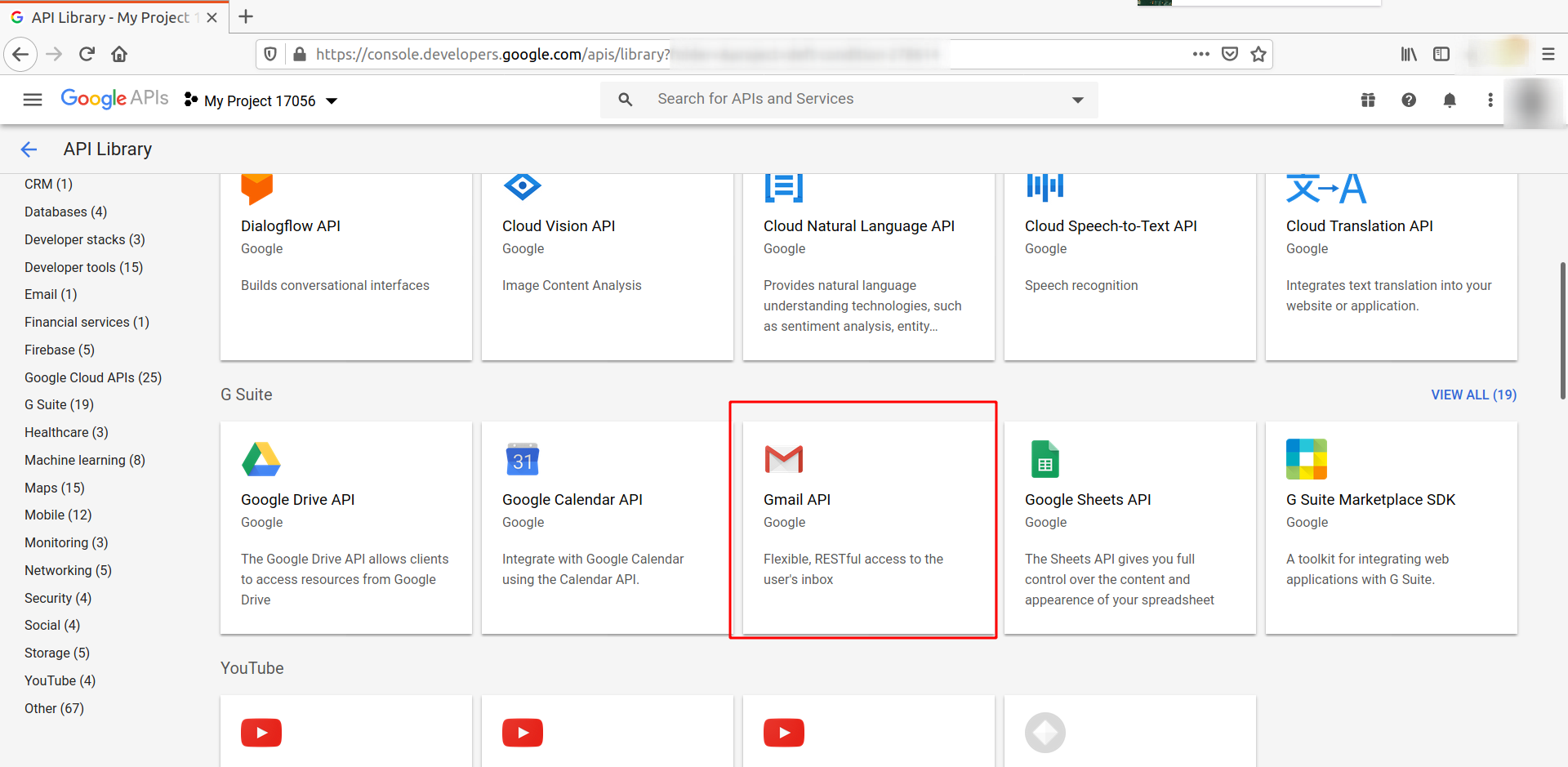Filter by Databases (4) category
The height and width of the screenshot is (767, 1568).
66,212
